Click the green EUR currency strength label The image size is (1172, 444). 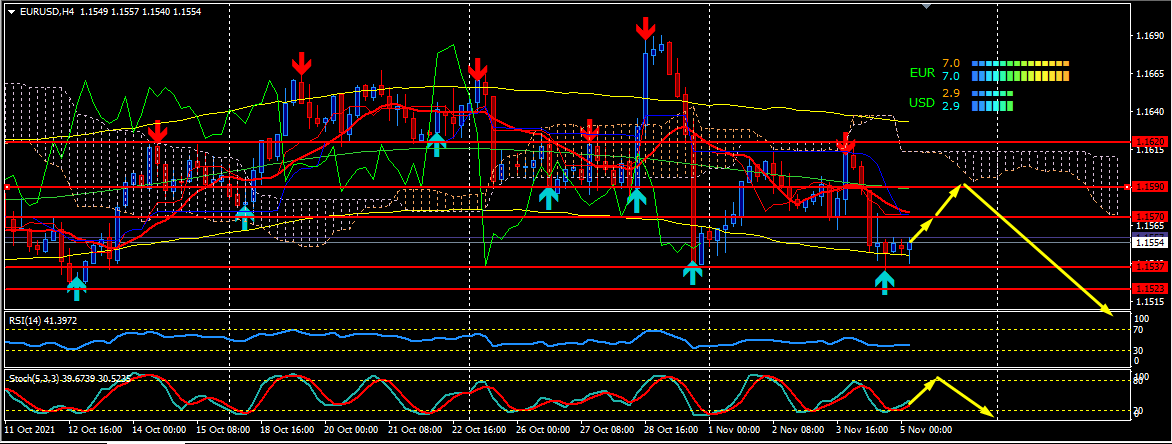click(922, 73)
